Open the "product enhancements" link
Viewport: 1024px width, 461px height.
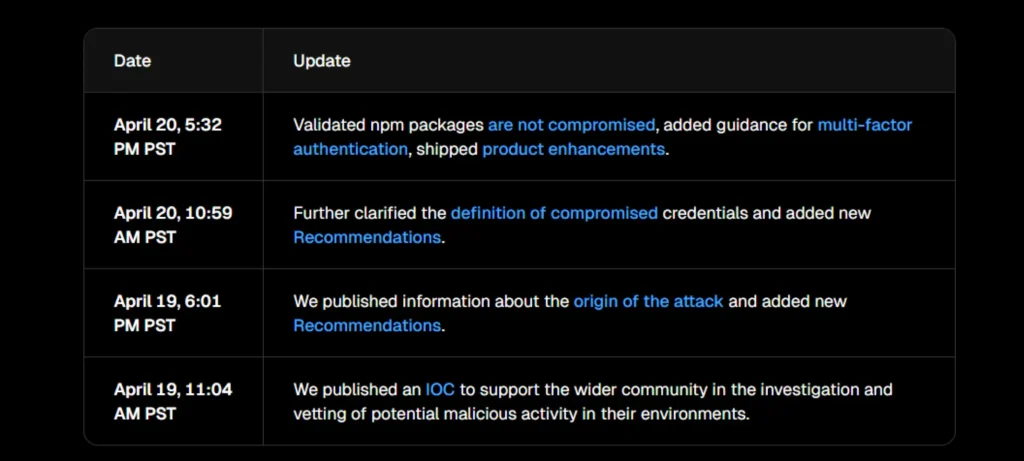click(x=573, y=149)
